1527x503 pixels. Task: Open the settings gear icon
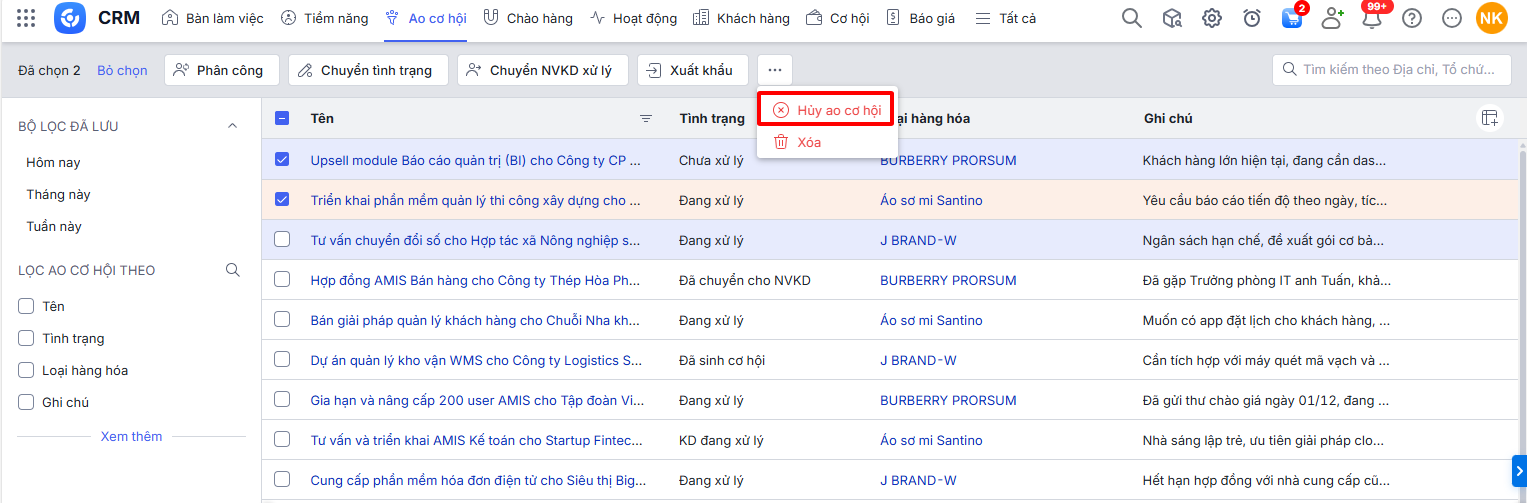point(1212,18)
